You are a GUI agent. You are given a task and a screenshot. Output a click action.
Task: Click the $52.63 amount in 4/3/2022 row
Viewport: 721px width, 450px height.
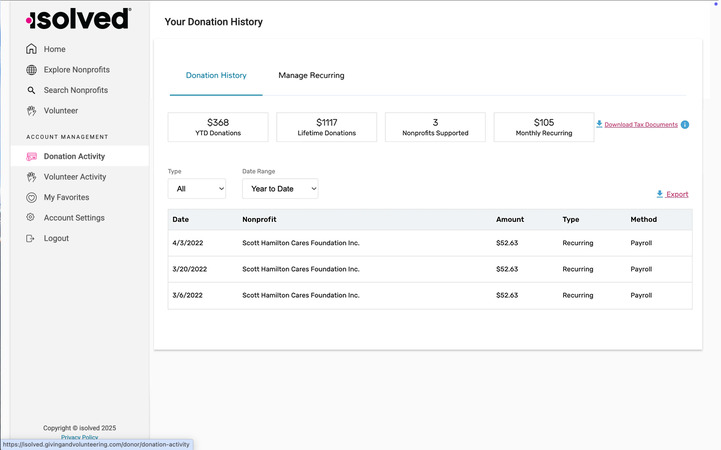507,243
